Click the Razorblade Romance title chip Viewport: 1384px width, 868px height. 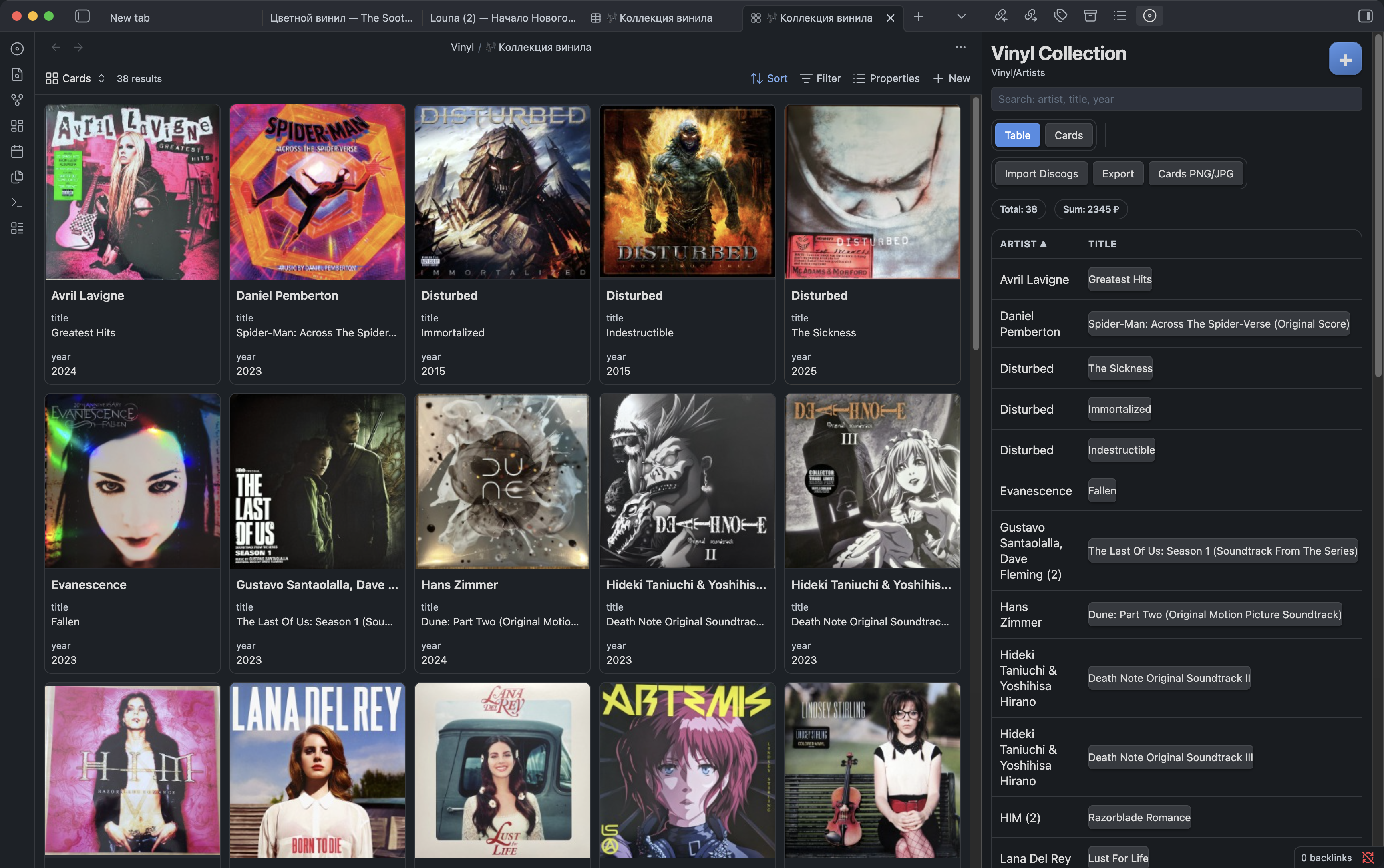[x=1139, y=817]
